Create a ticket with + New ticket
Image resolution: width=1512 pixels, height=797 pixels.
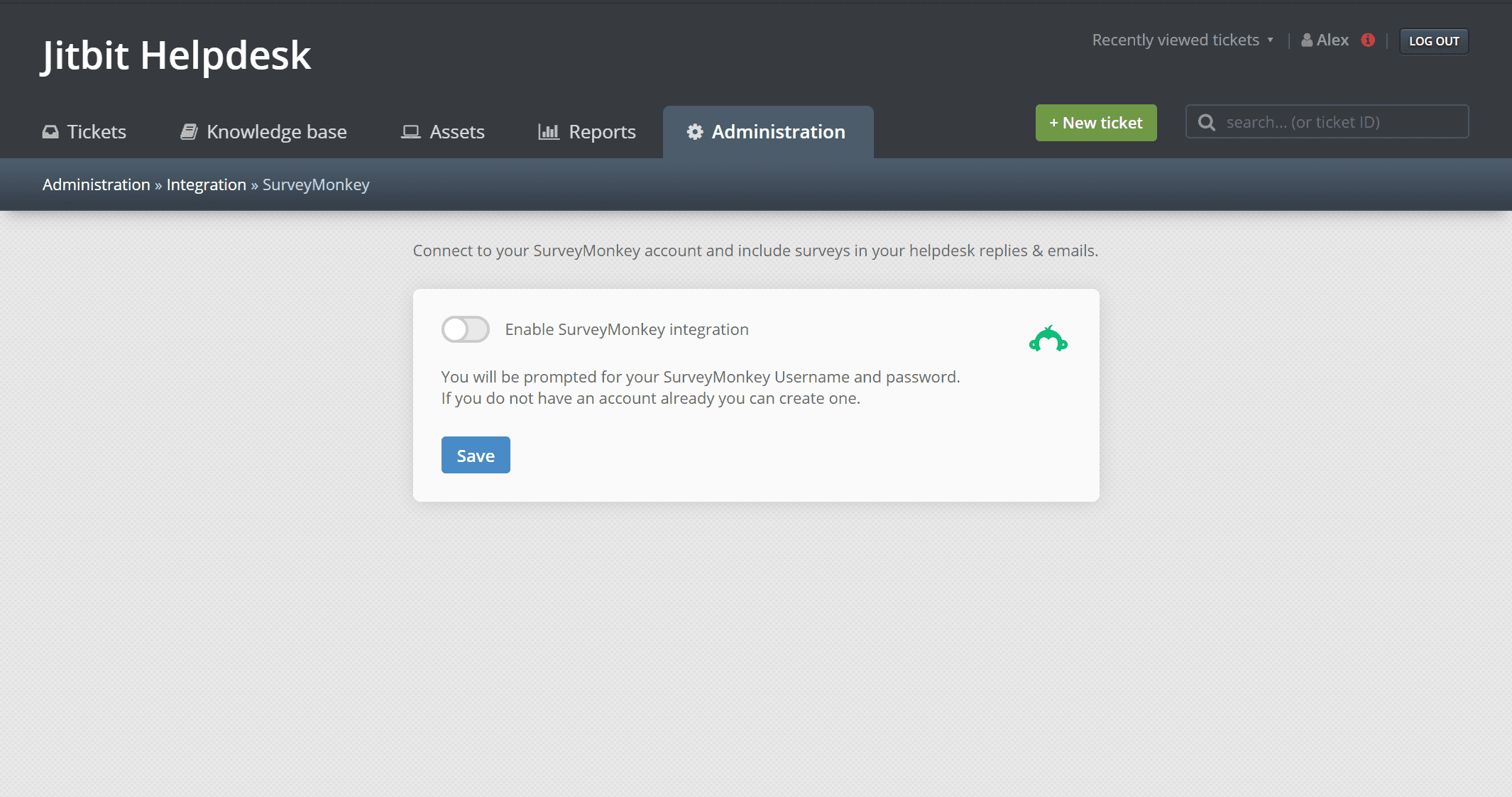(1095, 123)
